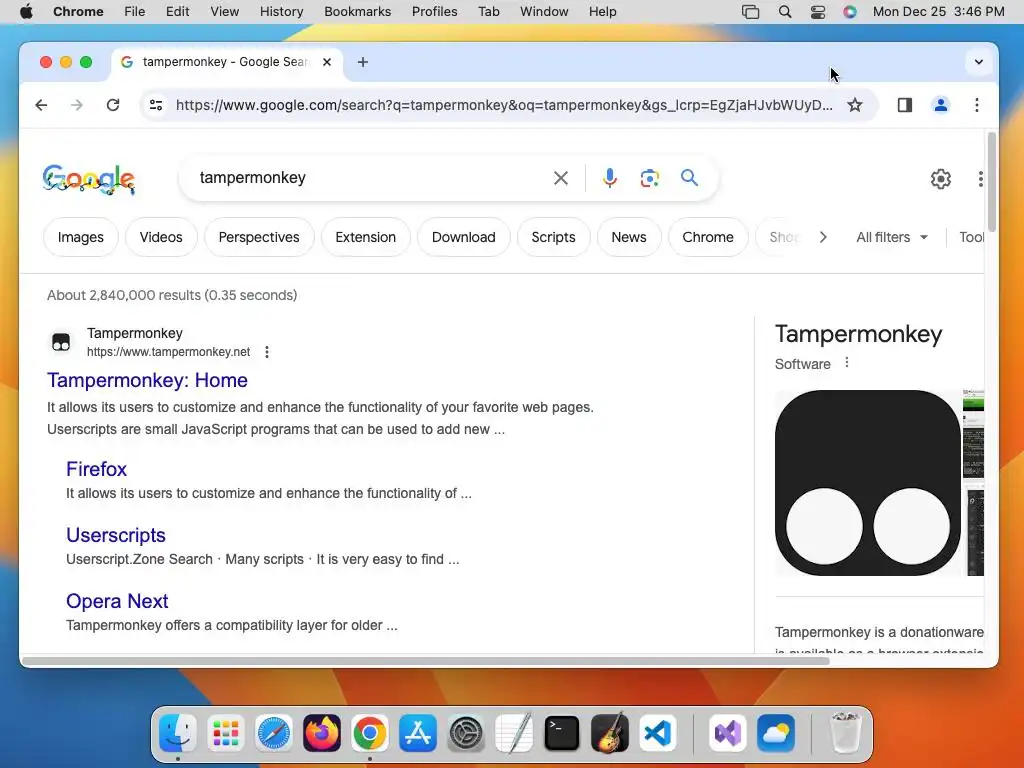The height and width of the screenshot is (768, 1024).
Task: Open Google apps dots beside settings gear
Action: coord(980,179)
